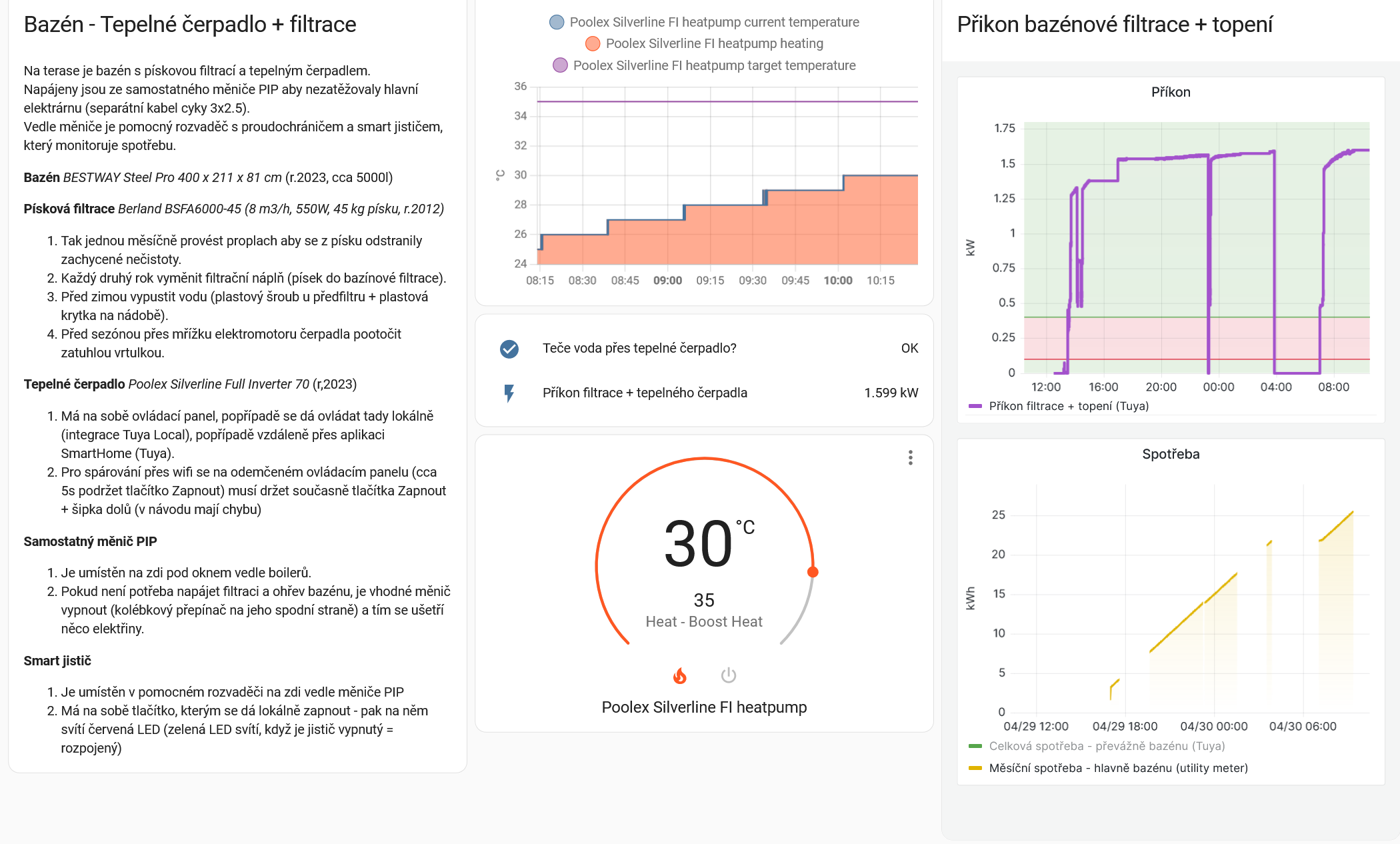Click Příkon chart title
The height and width of the screenshot is (844, 1400).
point(1170,92)
